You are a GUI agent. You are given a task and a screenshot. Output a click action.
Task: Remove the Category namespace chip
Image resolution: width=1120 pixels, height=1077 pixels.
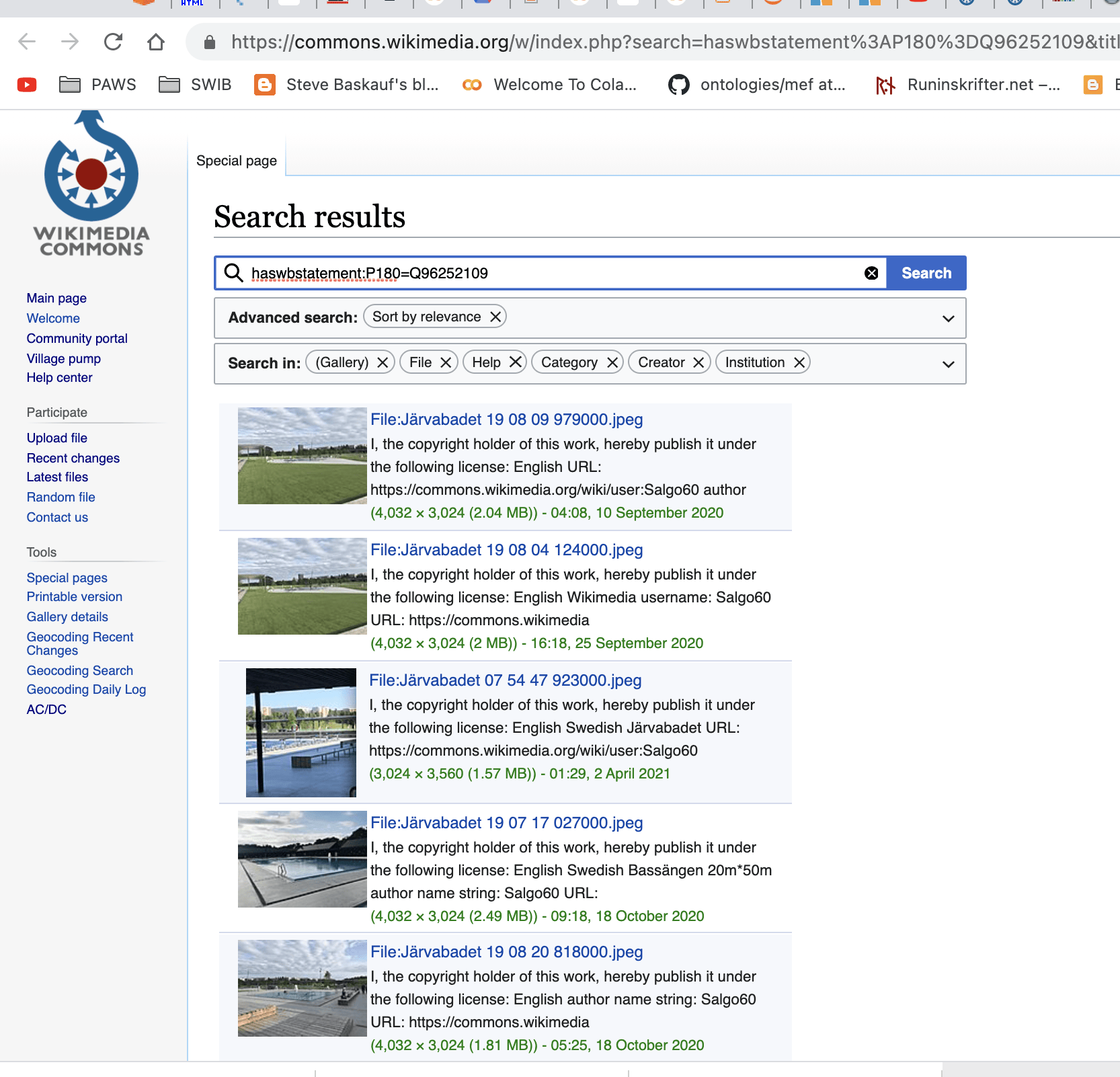[612, 362]
